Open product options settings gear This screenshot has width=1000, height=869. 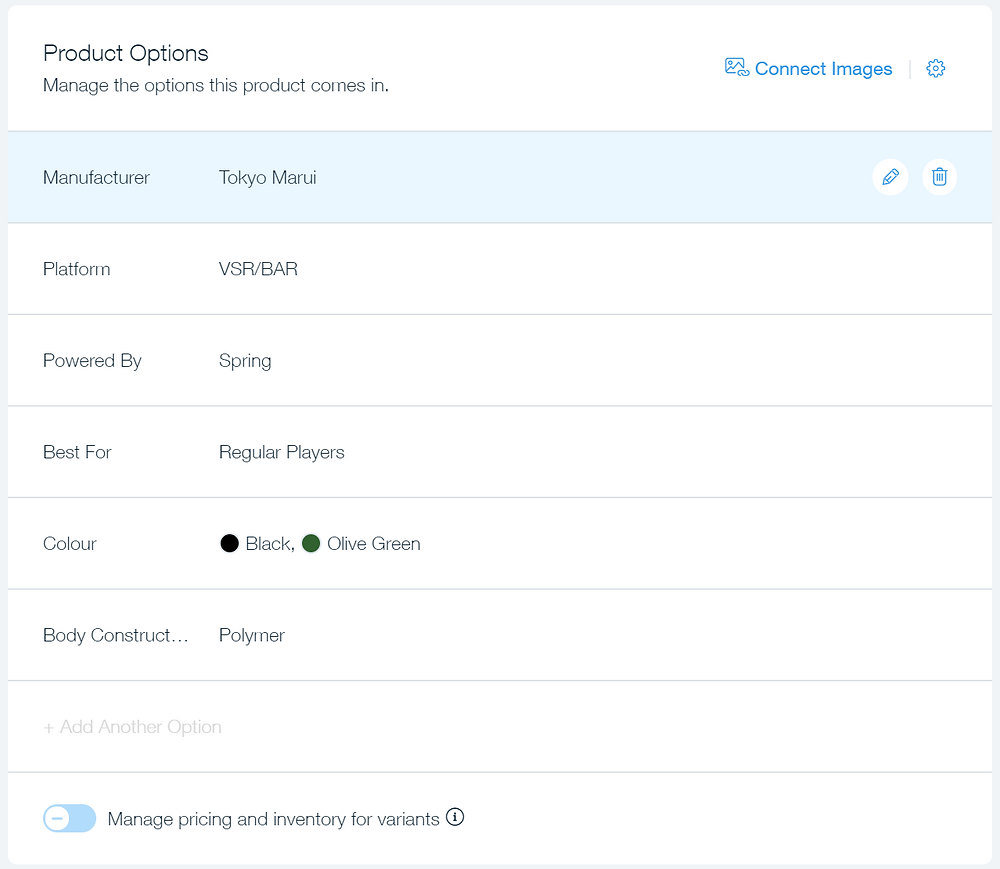[936, 68]
